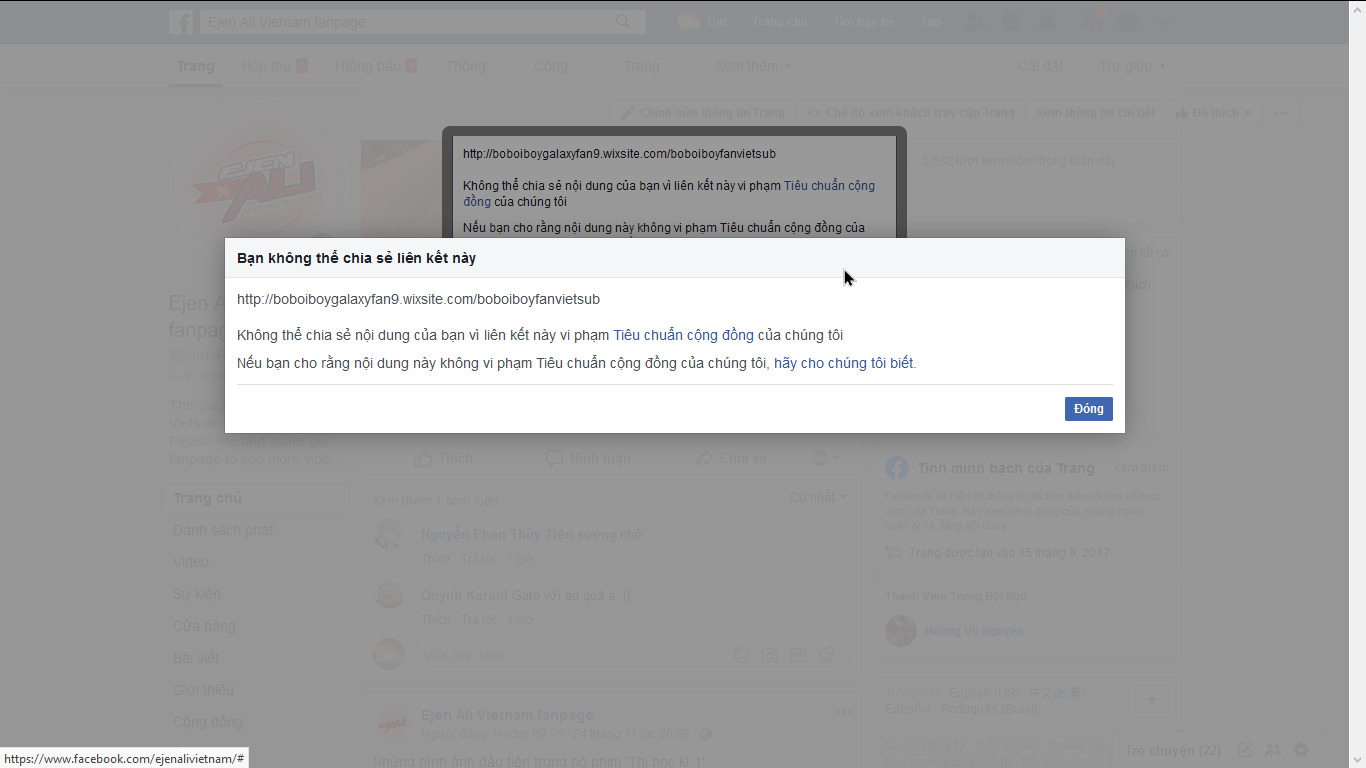Switch language to Español
The width and height of the screenshot is (1366, 768).
pyautogui.click(x=909, y=708)
